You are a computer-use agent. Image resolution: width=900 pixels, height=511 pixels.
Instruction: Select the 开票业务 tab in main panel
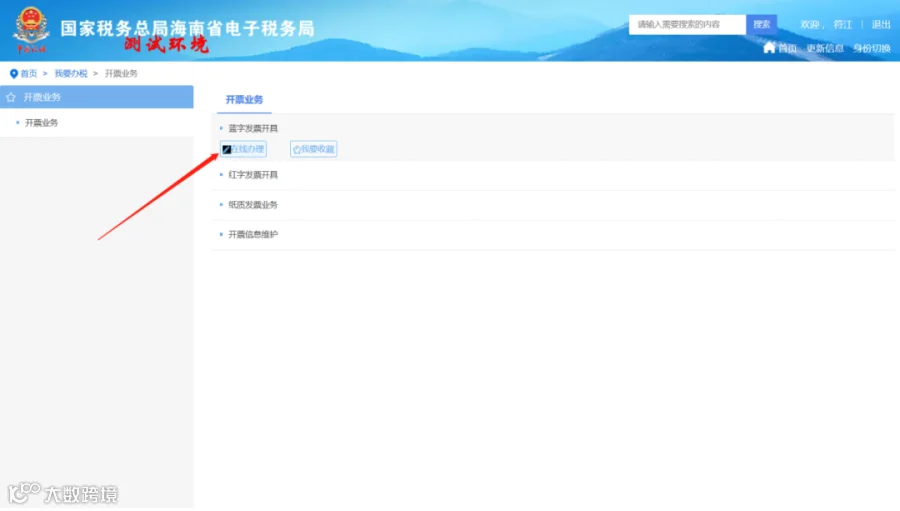[244, 100]
